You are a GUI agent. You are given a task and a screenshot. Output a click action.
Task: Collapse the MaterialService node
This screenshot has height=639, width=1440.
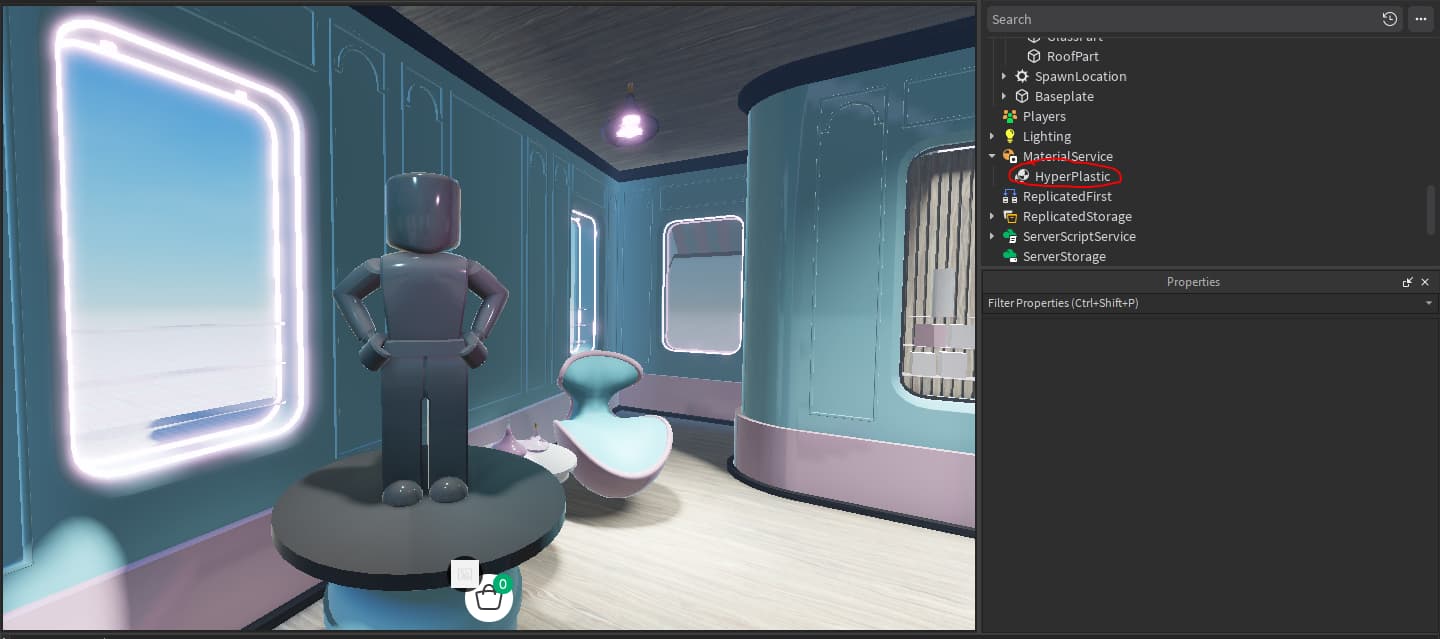[992, 156]
